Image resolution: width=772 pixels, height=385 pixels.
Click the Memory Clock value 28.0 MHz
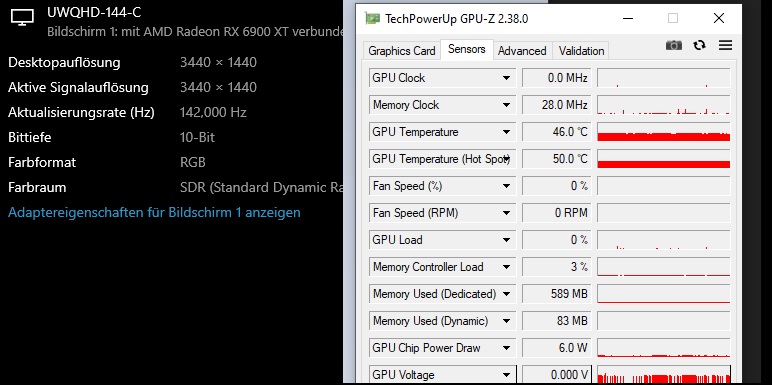click(556, 105)
